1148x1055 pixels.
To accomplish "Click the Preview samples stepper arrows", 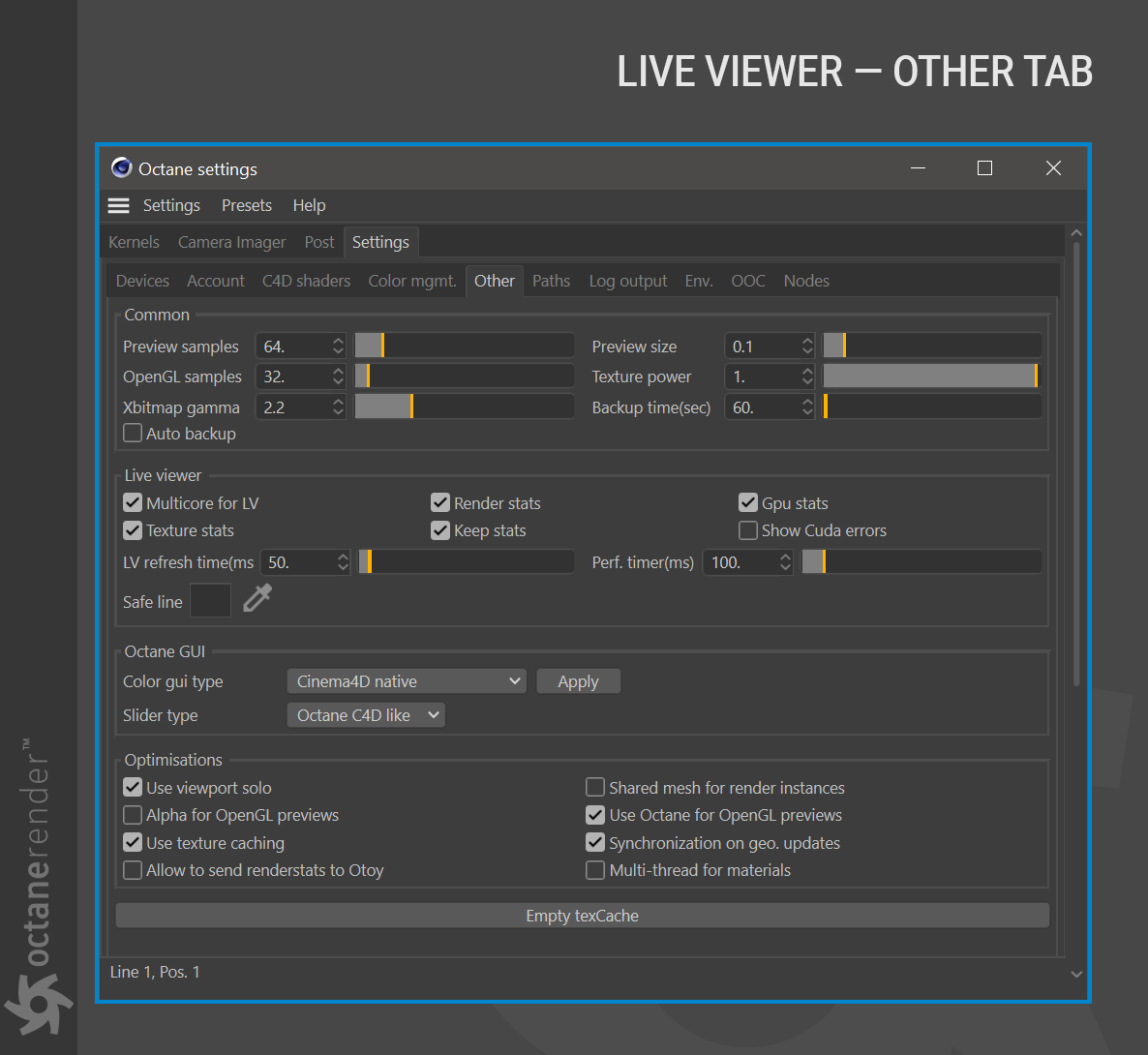I will pyautogui.click(x=338, y=346).
